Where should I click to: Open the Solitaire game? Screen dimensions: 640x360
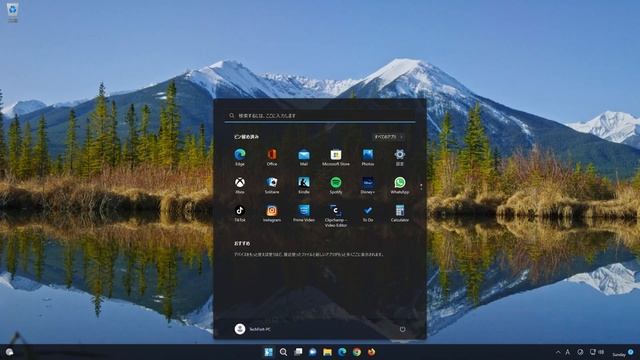pos(272,185)
